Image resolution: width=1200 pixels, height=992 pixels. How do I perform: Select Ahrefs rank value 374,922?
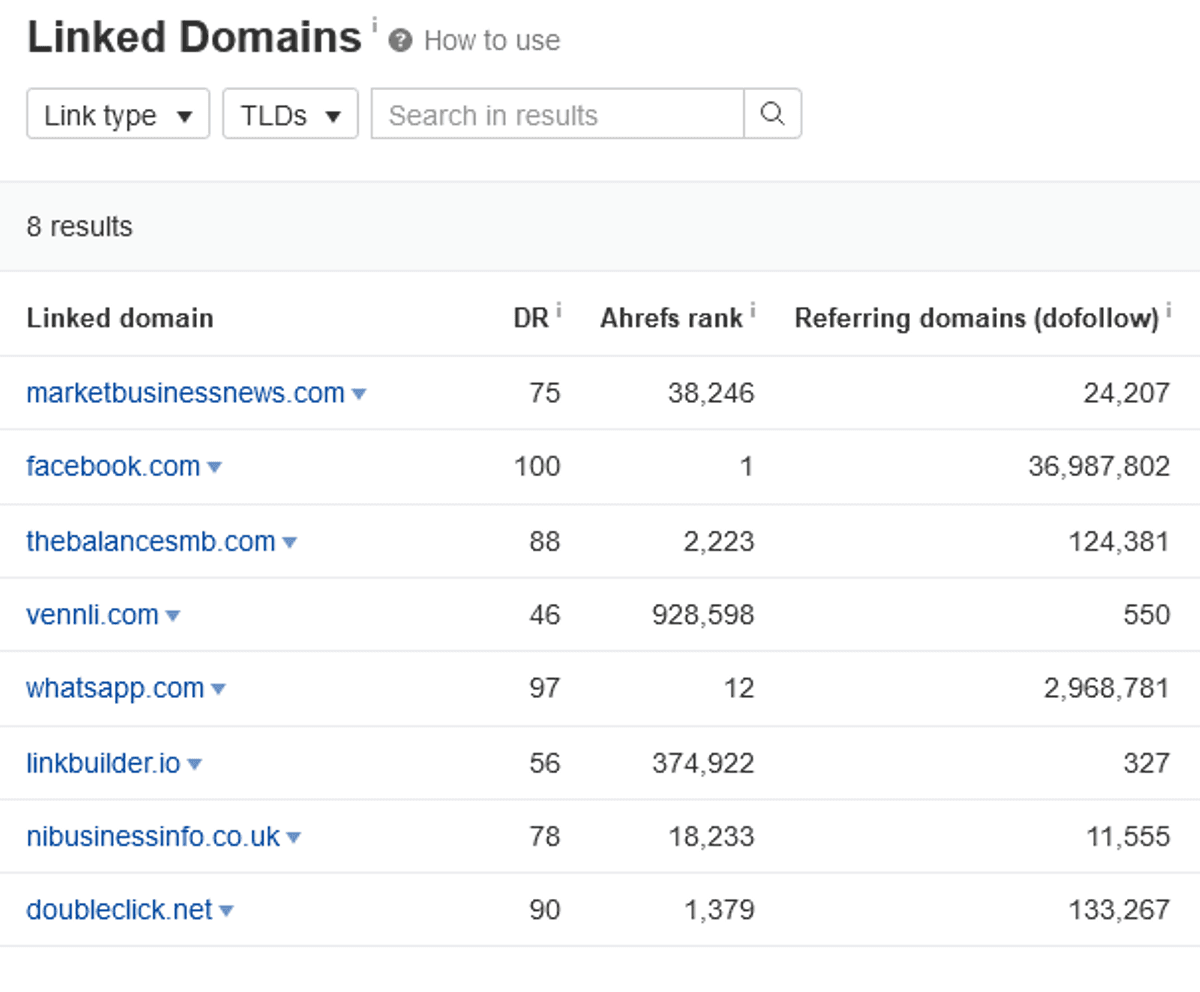pos(705,763)
